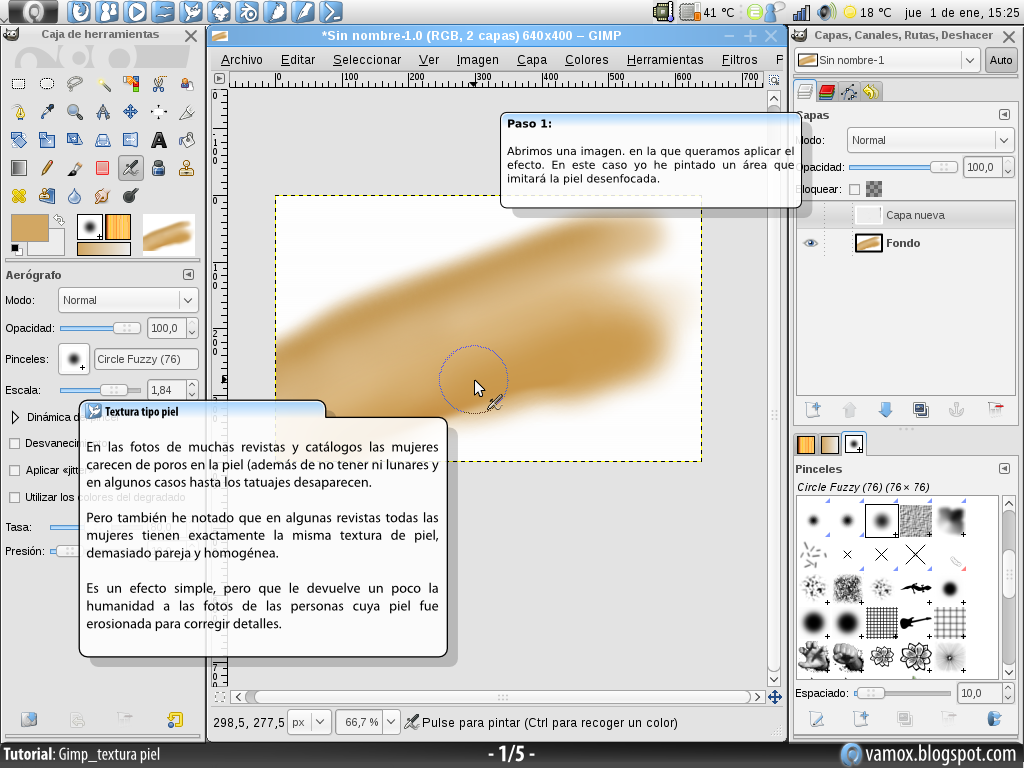The height and width of the screenshot is (768, 1024).
Task: Select the Ellipse Select tool
Action: click(x=47, y=84)
